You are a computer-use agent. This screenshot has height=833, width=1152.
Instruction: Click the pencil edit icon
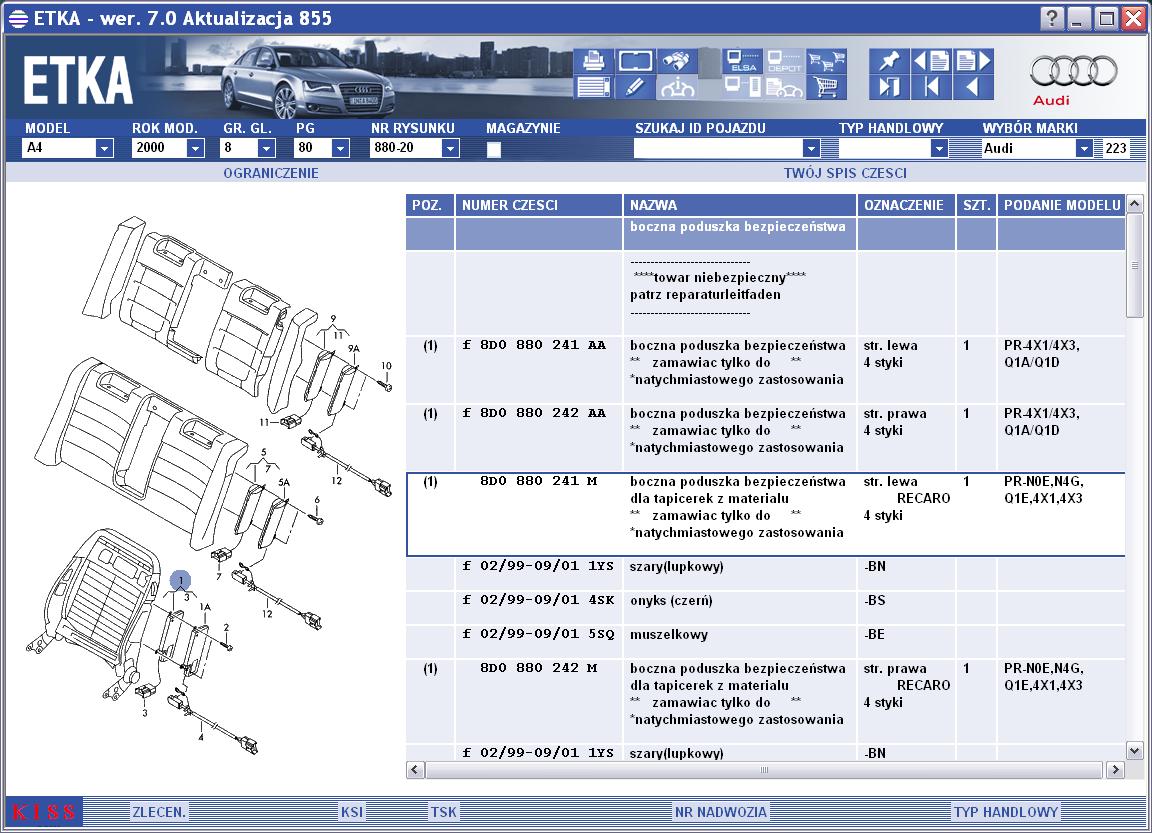[635, 87]
